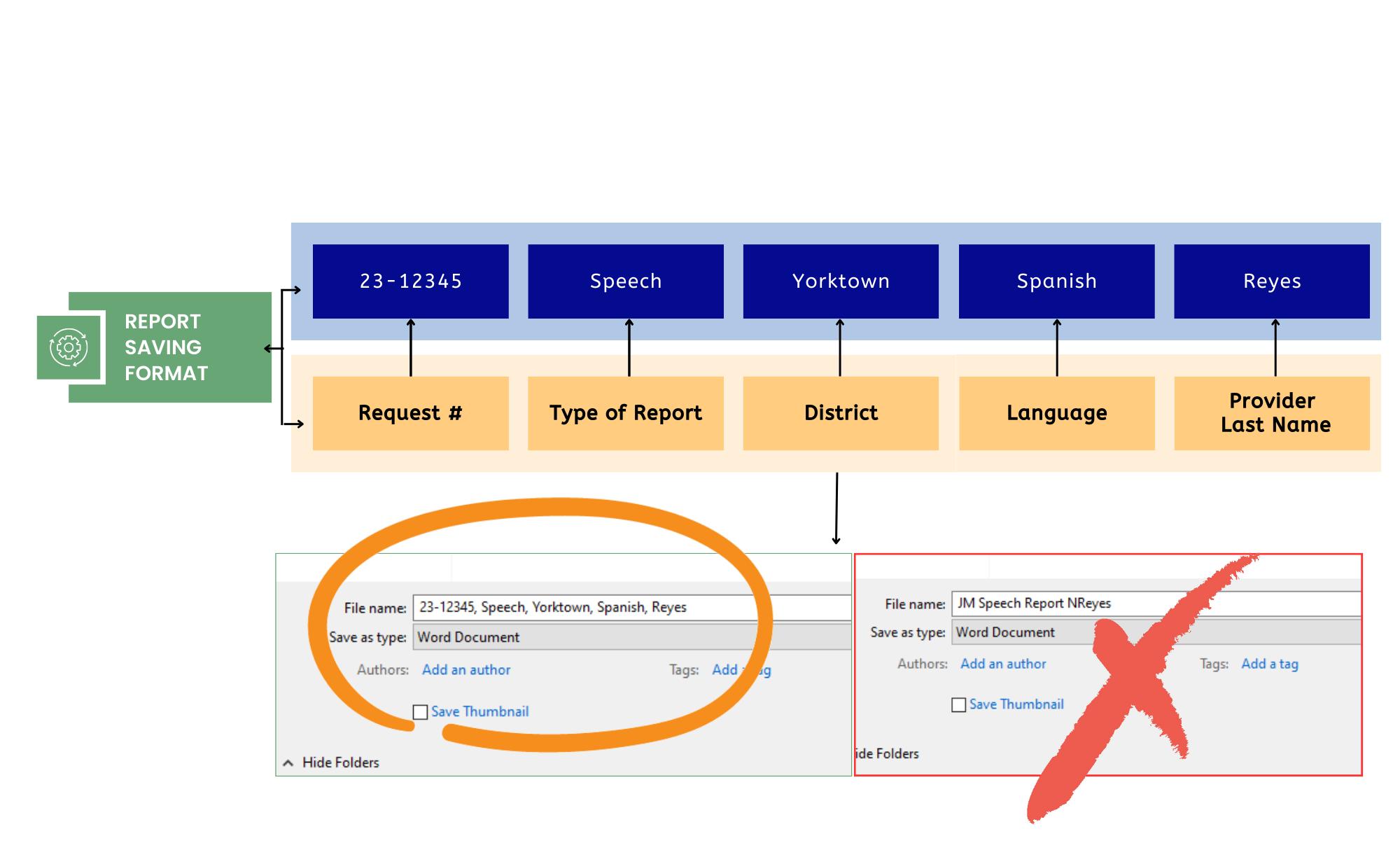Click Add an author in left dialog

[466, 670]
